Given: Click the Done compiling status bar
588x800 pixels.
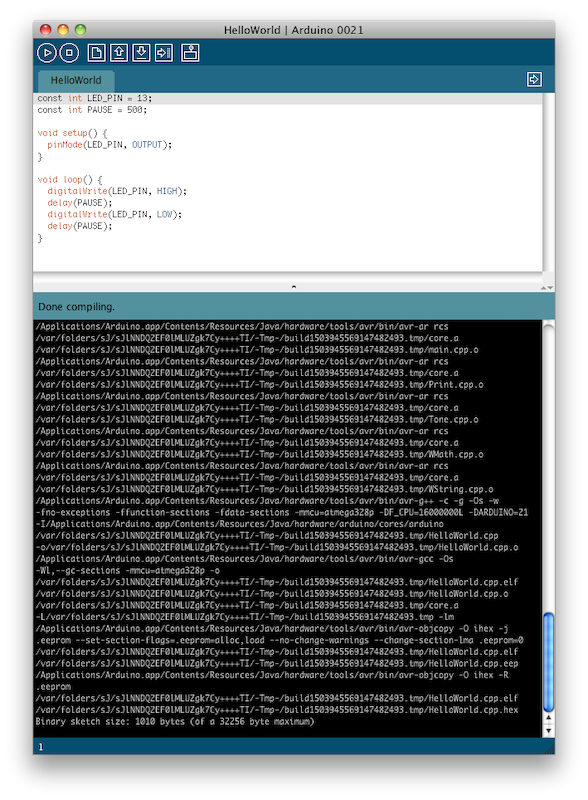Looking at the screenshot, I should 293,307.
